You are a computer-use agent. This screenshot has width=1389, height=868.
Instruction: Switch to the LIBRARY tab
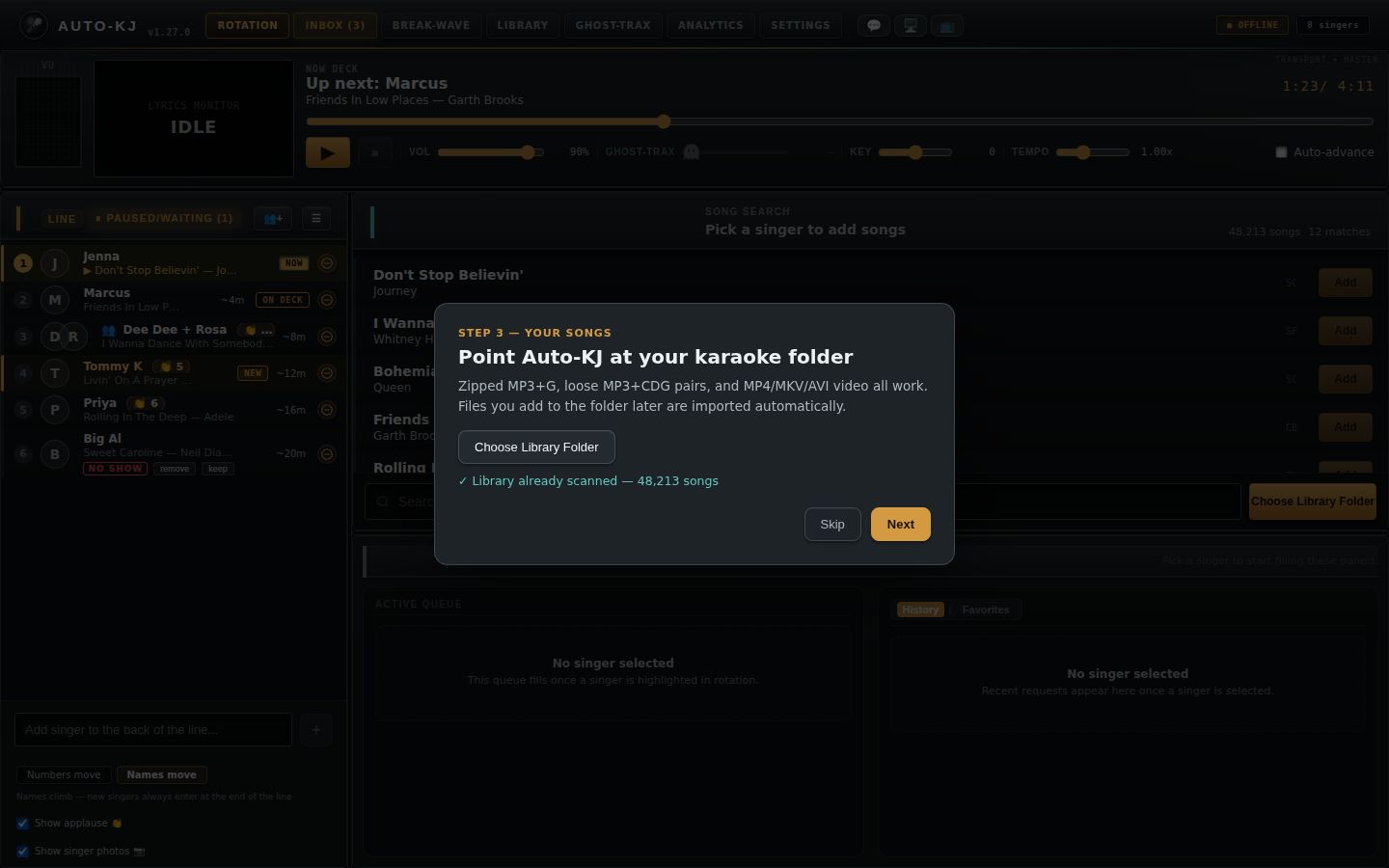[523, 26]
